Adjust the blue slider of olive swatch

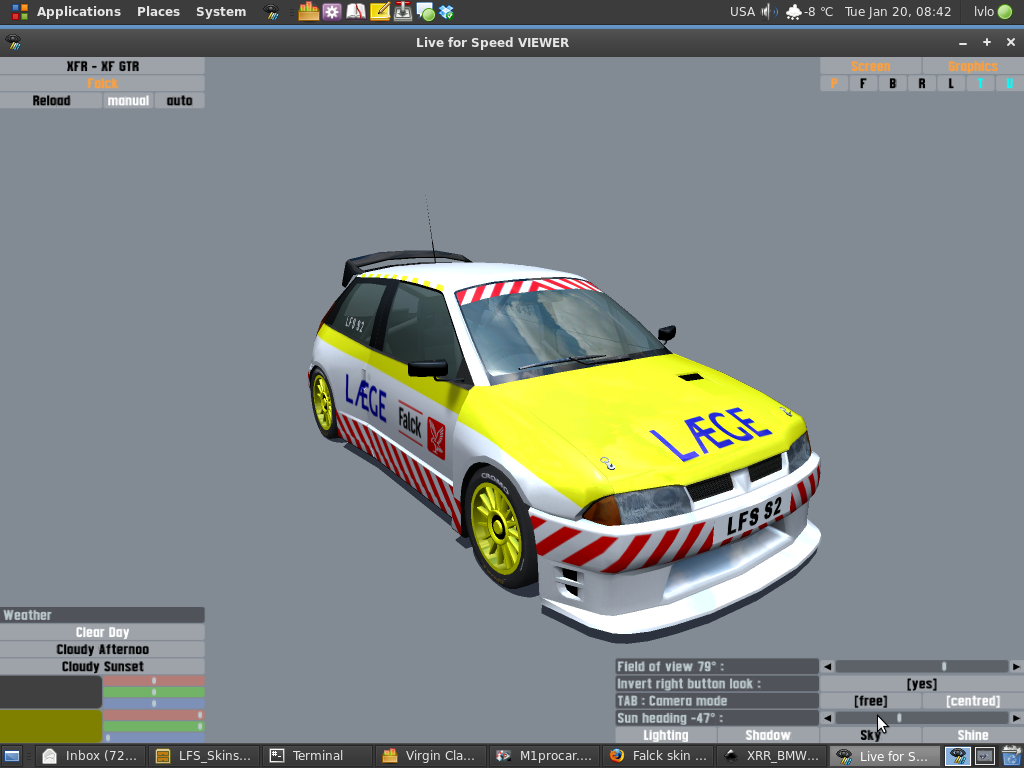(x=154, y=738)
